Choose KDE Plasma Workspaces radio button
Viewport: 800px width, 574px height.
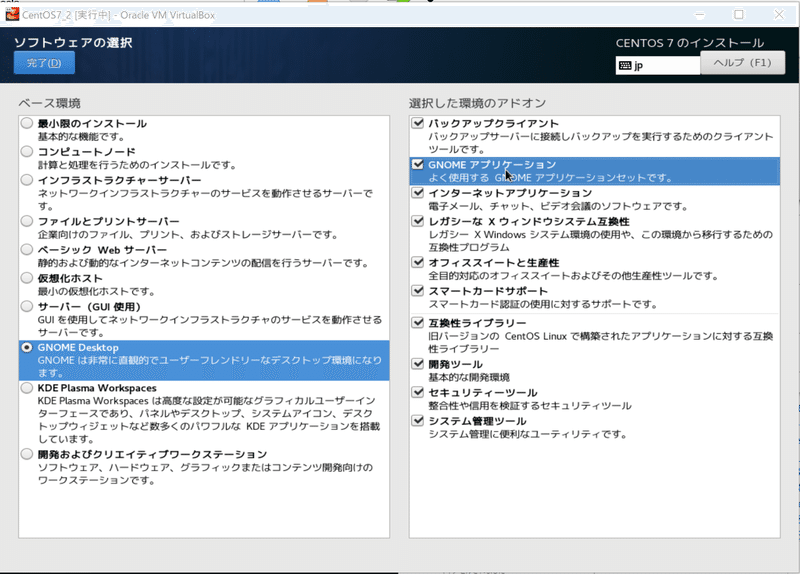tap(27, 388)
